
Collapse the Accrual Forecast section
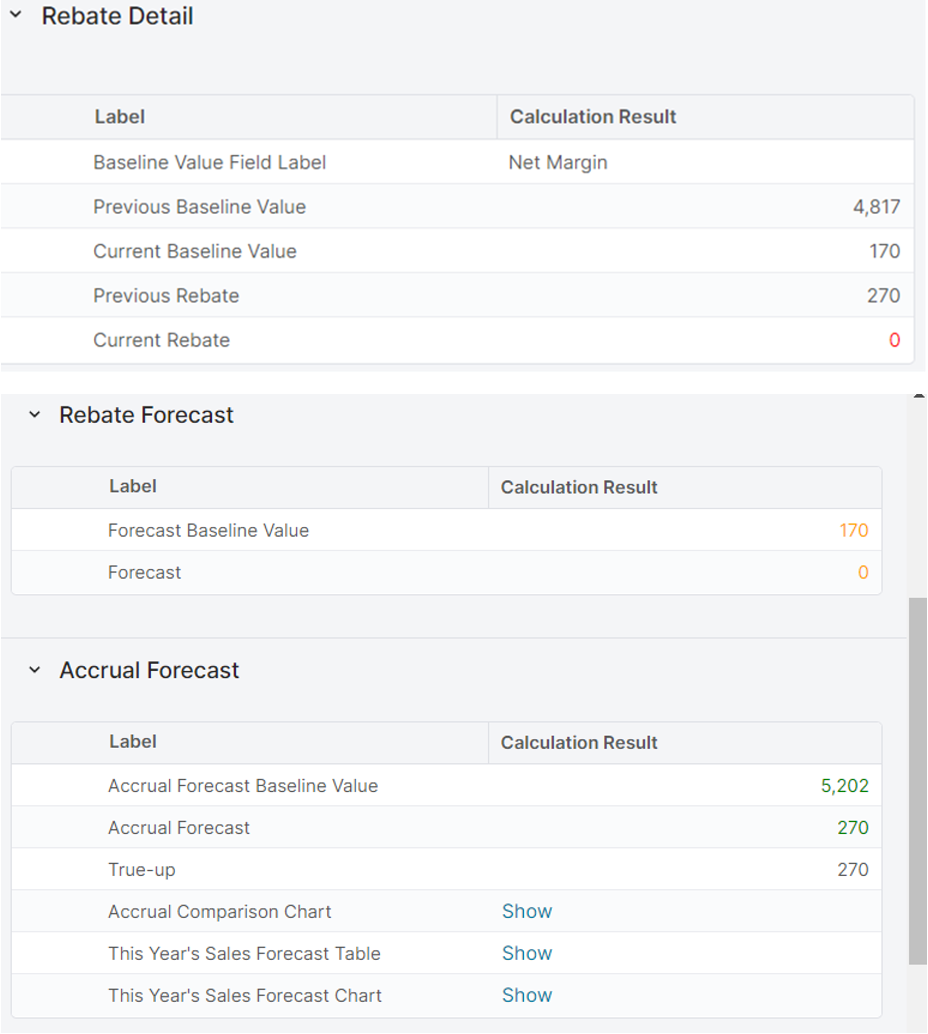pyautogui.click(x=35, y=670)
